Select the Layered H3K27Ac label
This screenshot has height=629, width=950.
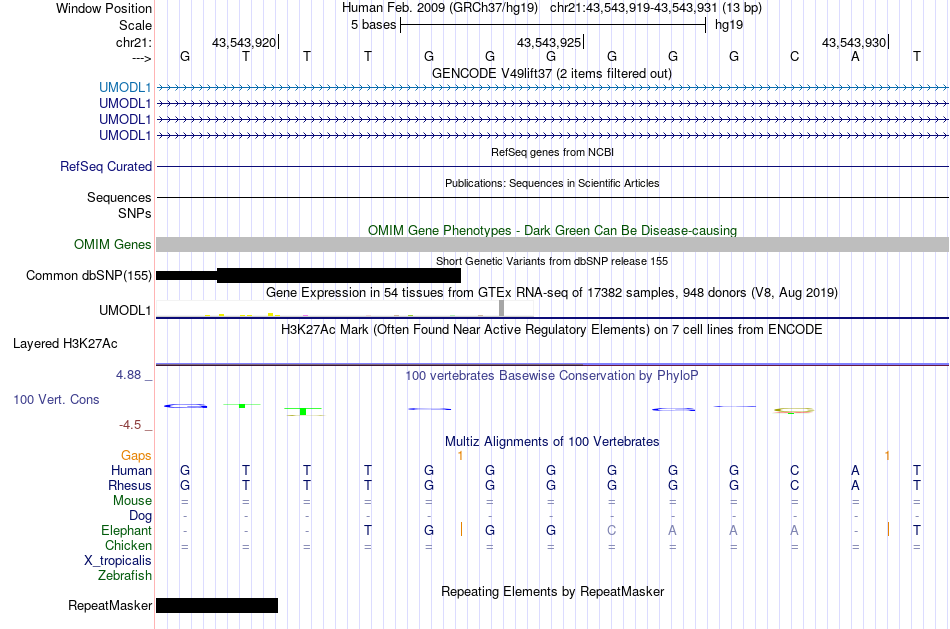click(x=65, y=344)
